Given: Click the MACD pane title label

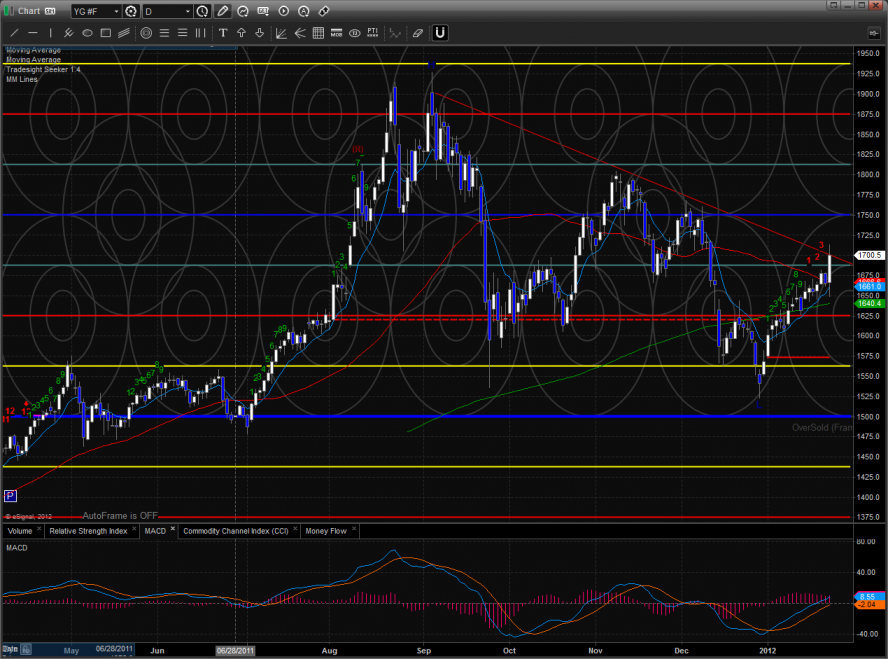Looking at the screenshot, I should pyautogui.click(x=17, y=548).
